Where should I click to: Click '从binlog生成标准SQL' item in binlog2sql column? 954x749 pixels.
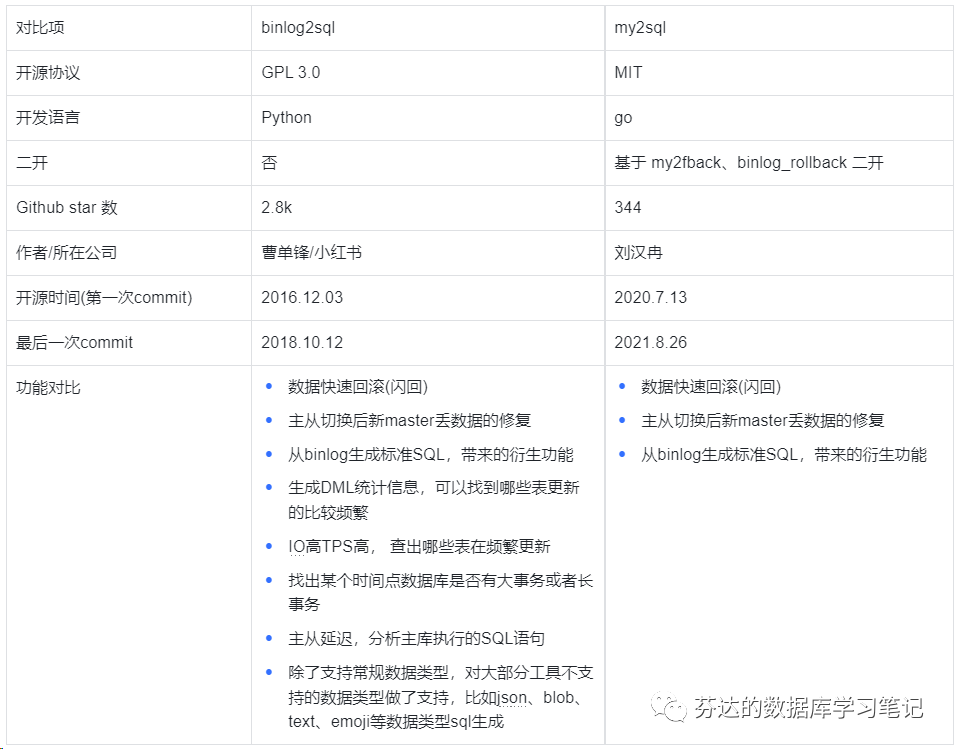[431, 455]
